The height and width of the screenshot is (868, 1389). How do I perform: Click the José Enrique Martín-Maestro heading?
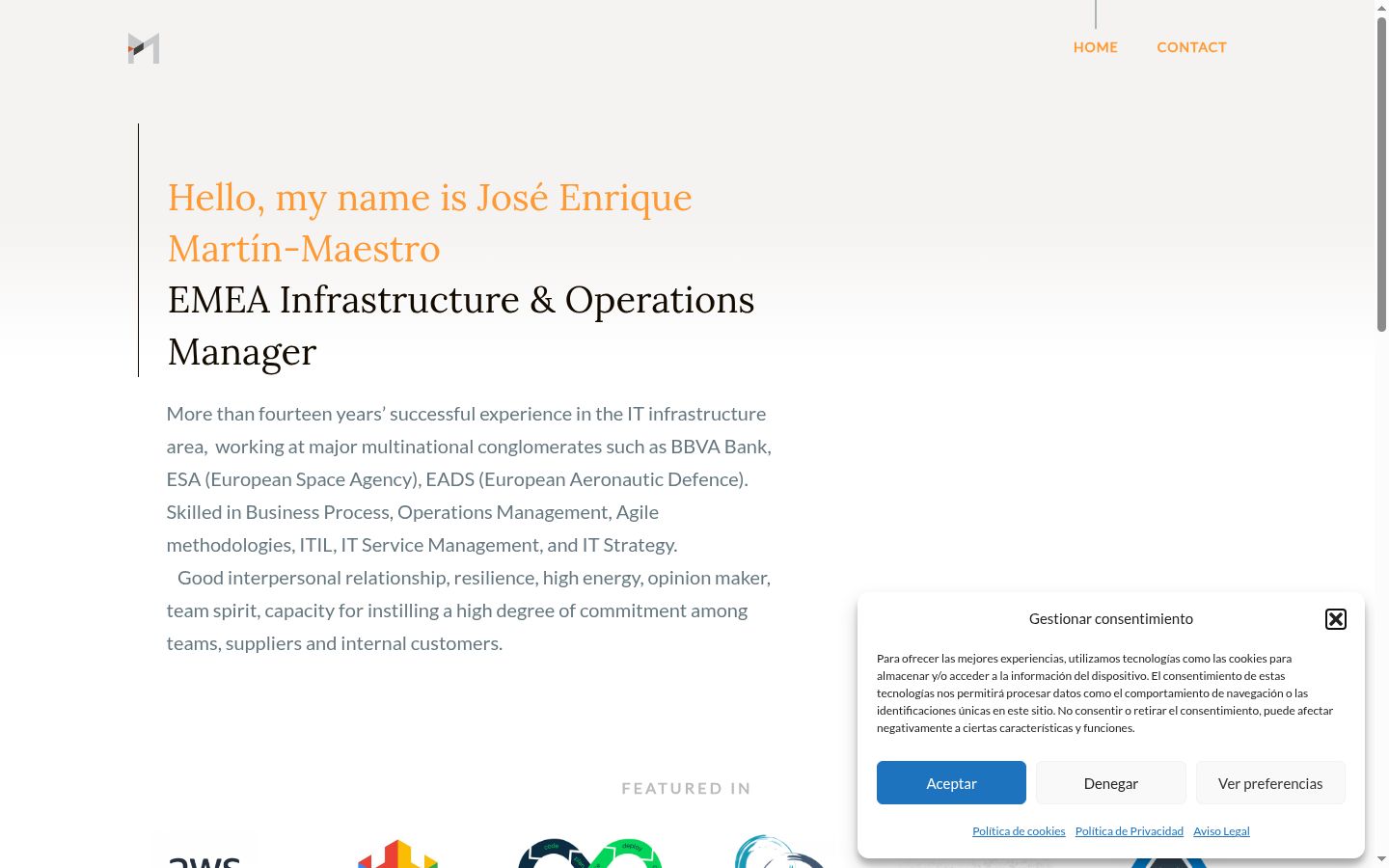tap(430, 223)
